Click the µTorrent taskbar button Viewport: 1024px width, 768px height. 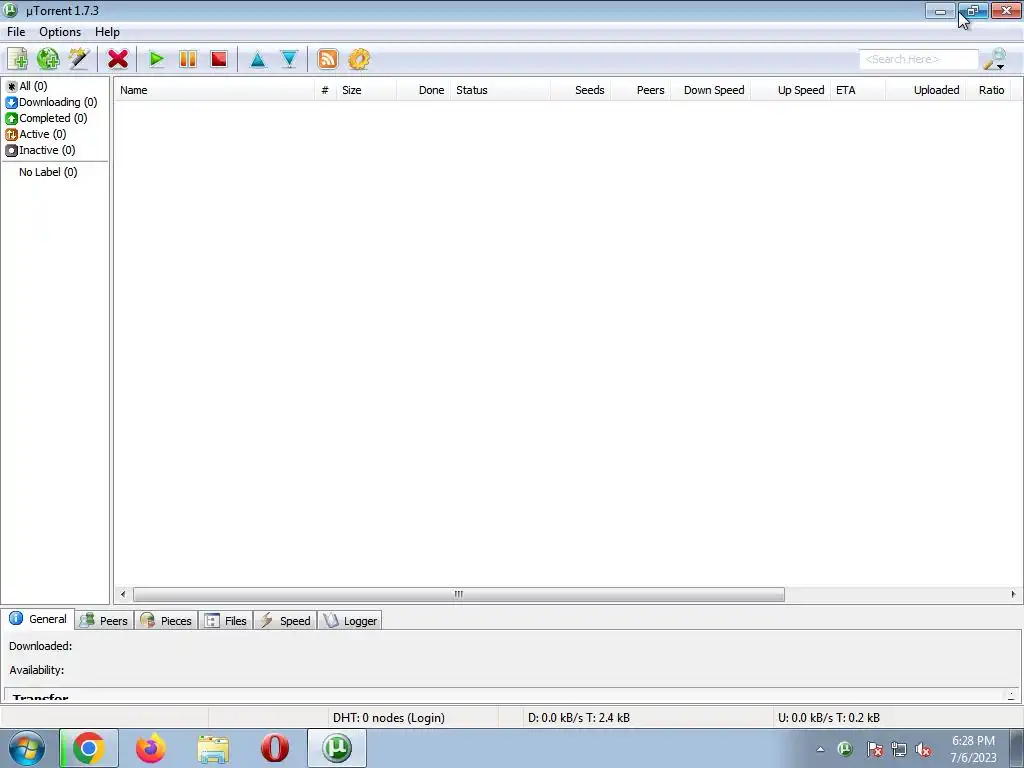337,748
